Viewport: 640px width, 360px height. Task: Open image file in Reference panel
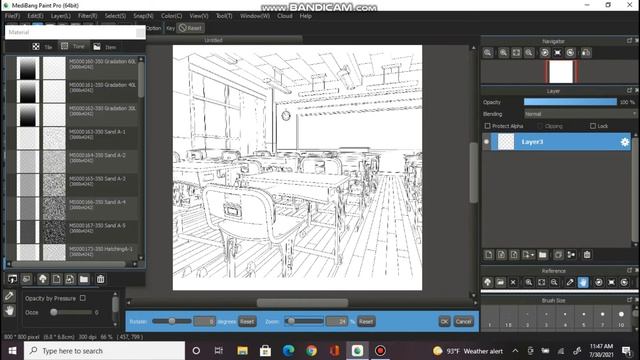(x=500, y=282)
